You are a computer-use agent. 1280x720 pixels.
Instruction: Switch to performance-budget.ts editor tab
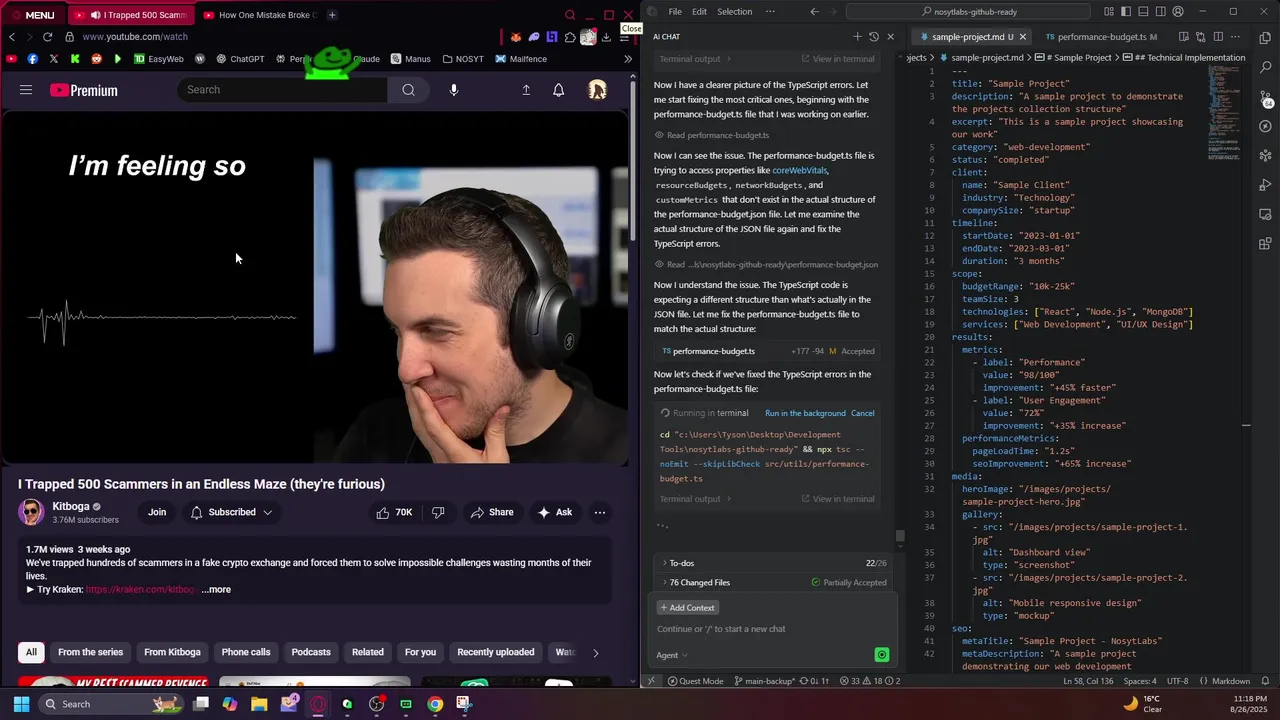(x=1101, y=37)
